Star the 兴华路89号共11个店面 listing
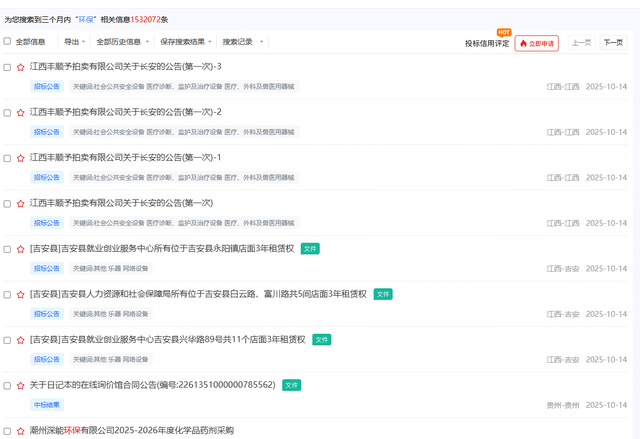 click(x=20, y=340)
